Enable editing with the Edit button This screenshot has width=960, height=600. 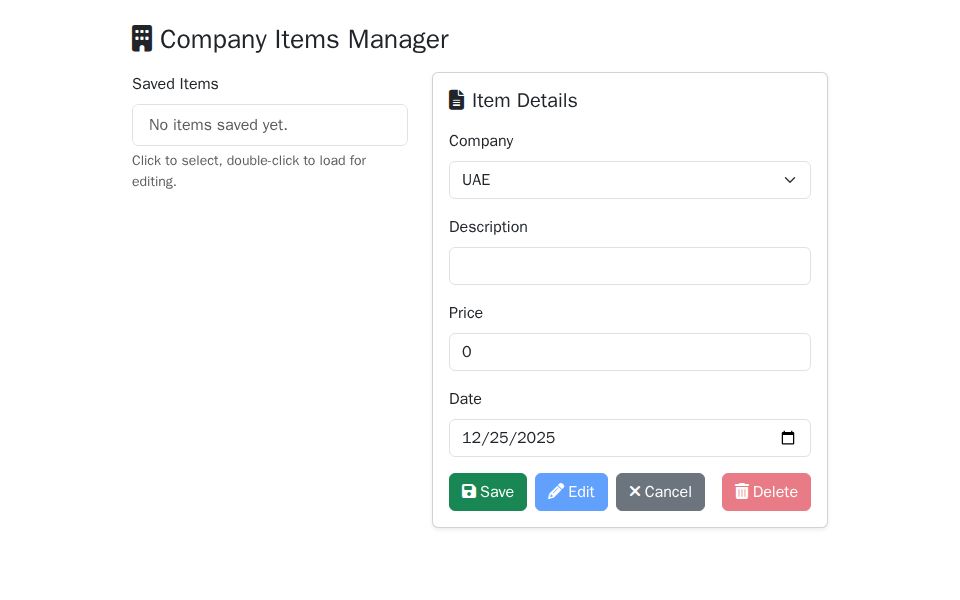point(571,491)
